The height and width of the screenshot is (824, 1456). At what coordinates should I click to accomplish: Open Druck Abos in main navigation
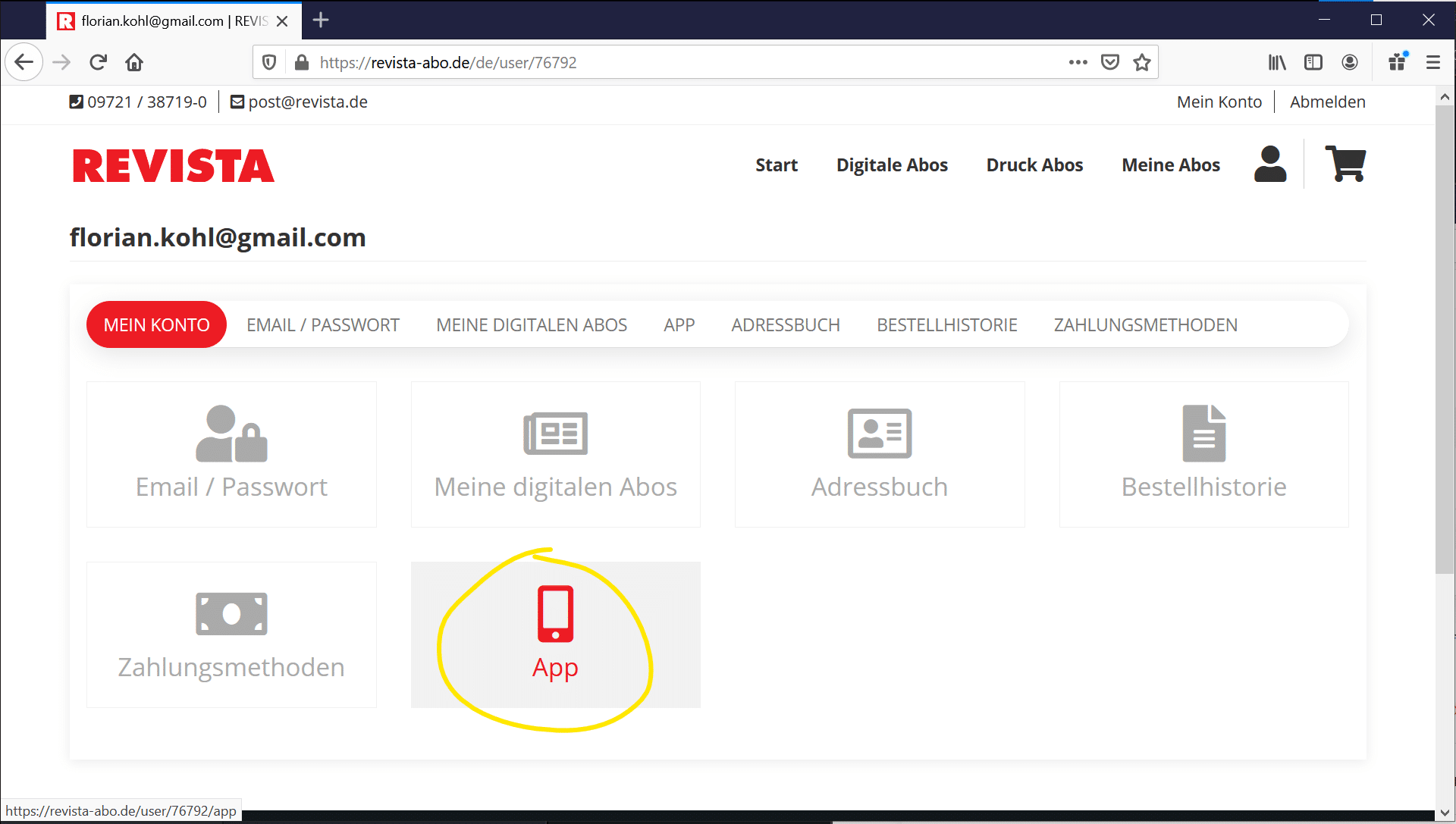click(x=1034, y=164)
